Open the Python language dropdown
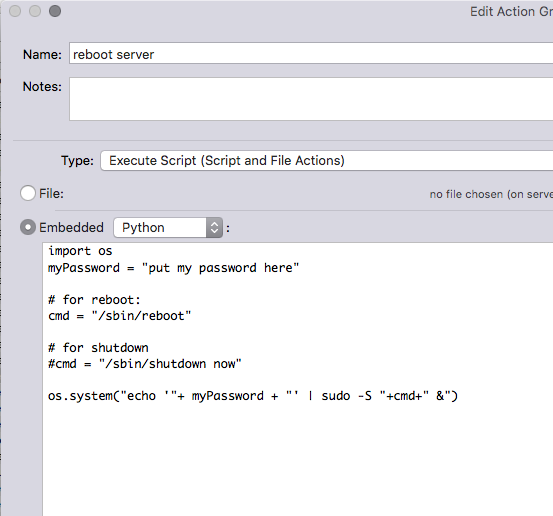This screenshot has width=553, height=516. point(168,227)
